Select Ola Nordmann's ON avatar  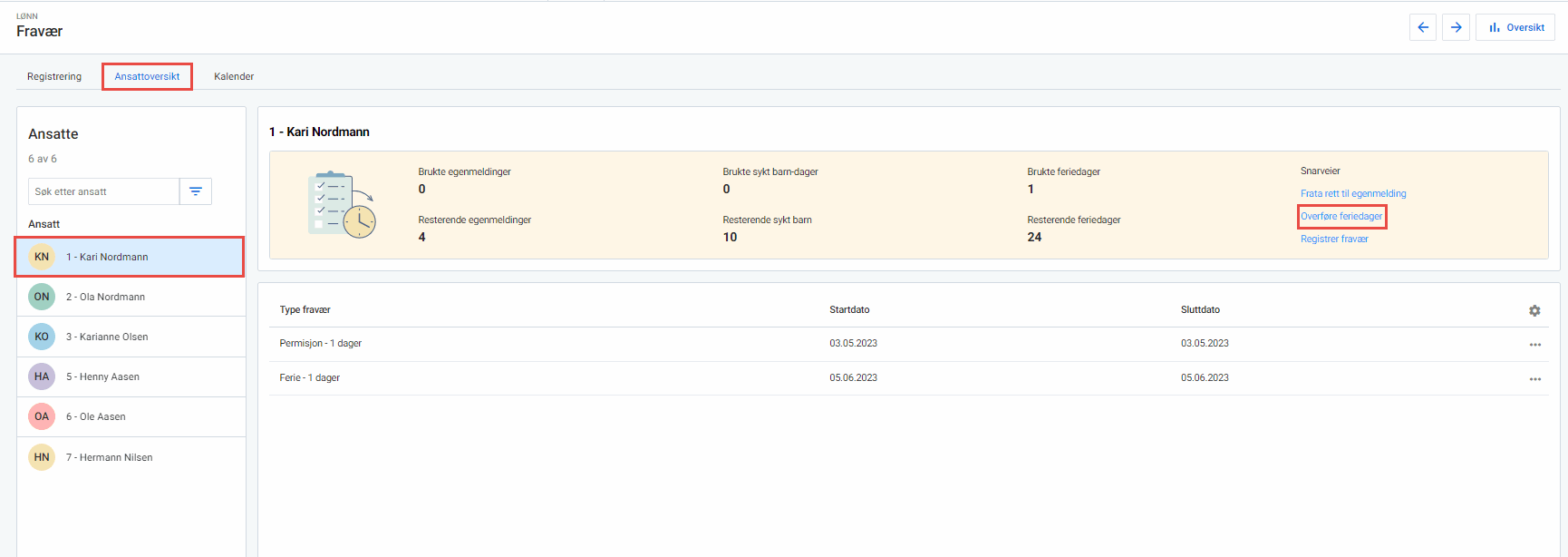pos(42,297)
